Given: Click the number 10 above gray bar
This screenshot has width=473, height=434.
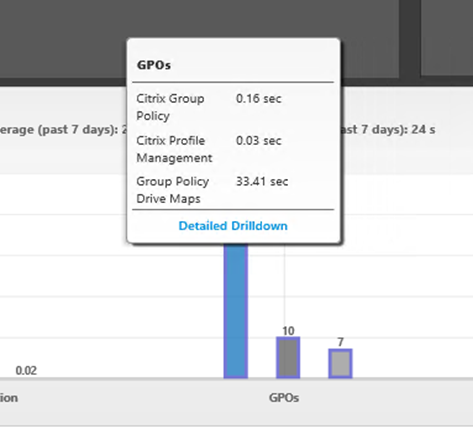Looking at the screenshot, I should (288, 331).
